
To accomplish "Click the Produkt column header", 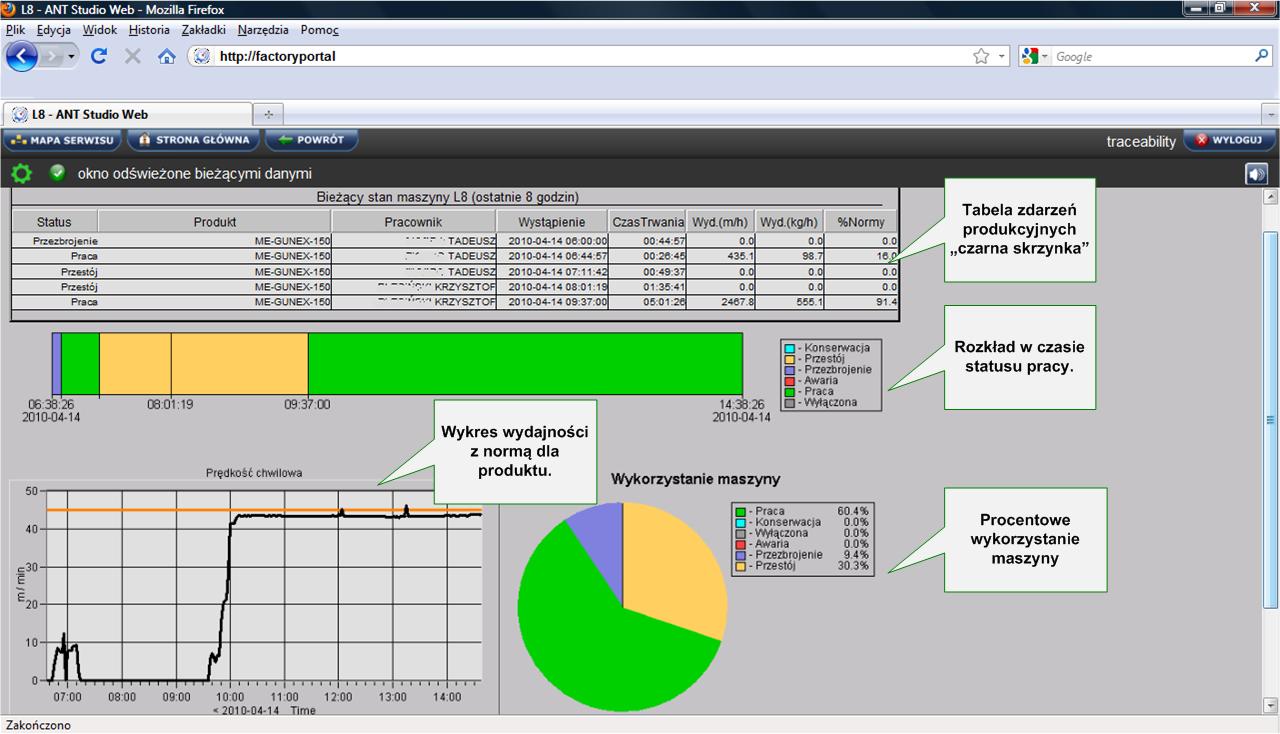I will [x=215, y=222].
